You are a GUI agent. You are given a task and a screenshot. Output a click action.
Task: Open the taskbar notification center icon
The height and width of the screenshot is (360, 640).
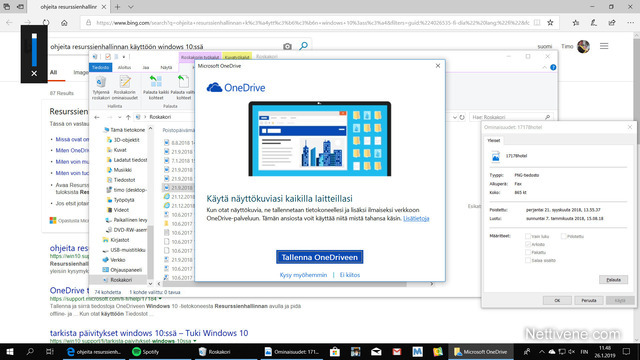pyautogui.click(x=627, y=351)
